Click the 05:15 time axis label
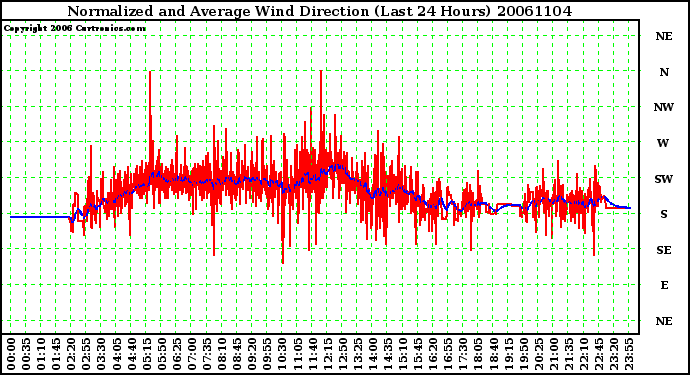Image resolution: width=690 pixels, height=375 pixels. pos(147,354)
